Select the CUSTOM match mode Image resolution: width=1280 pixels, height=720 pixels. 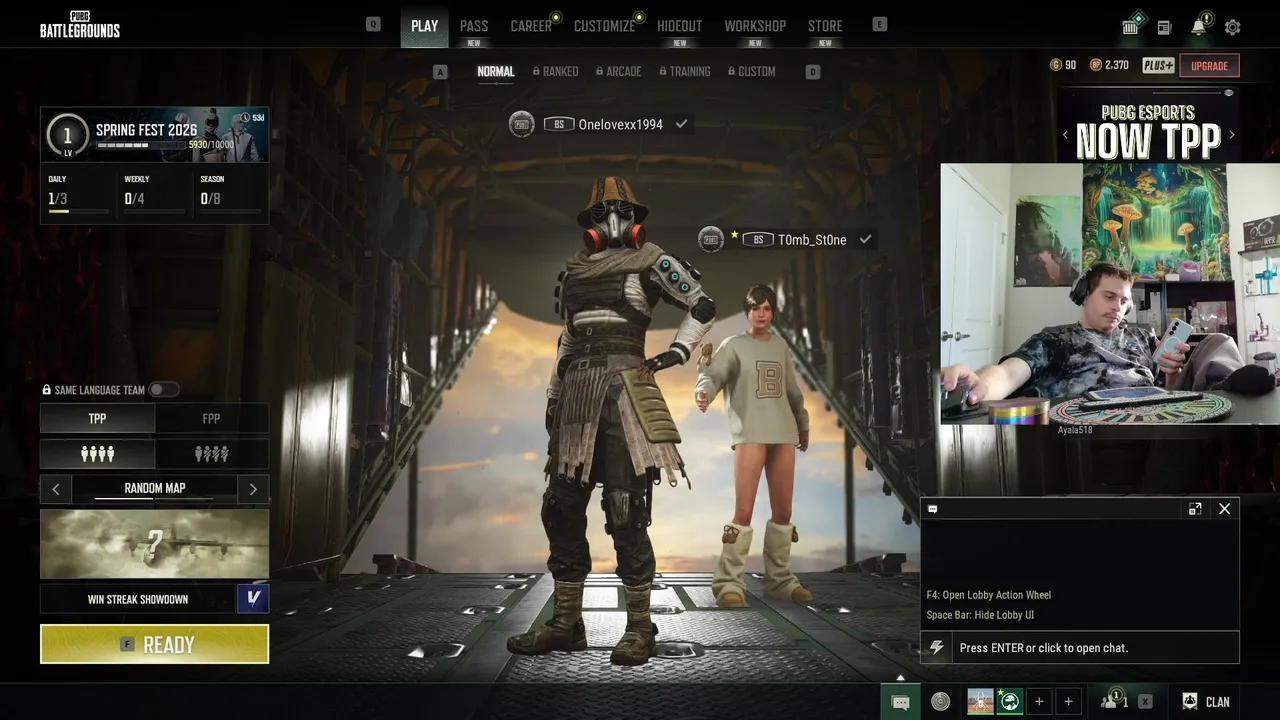(752, 71)
